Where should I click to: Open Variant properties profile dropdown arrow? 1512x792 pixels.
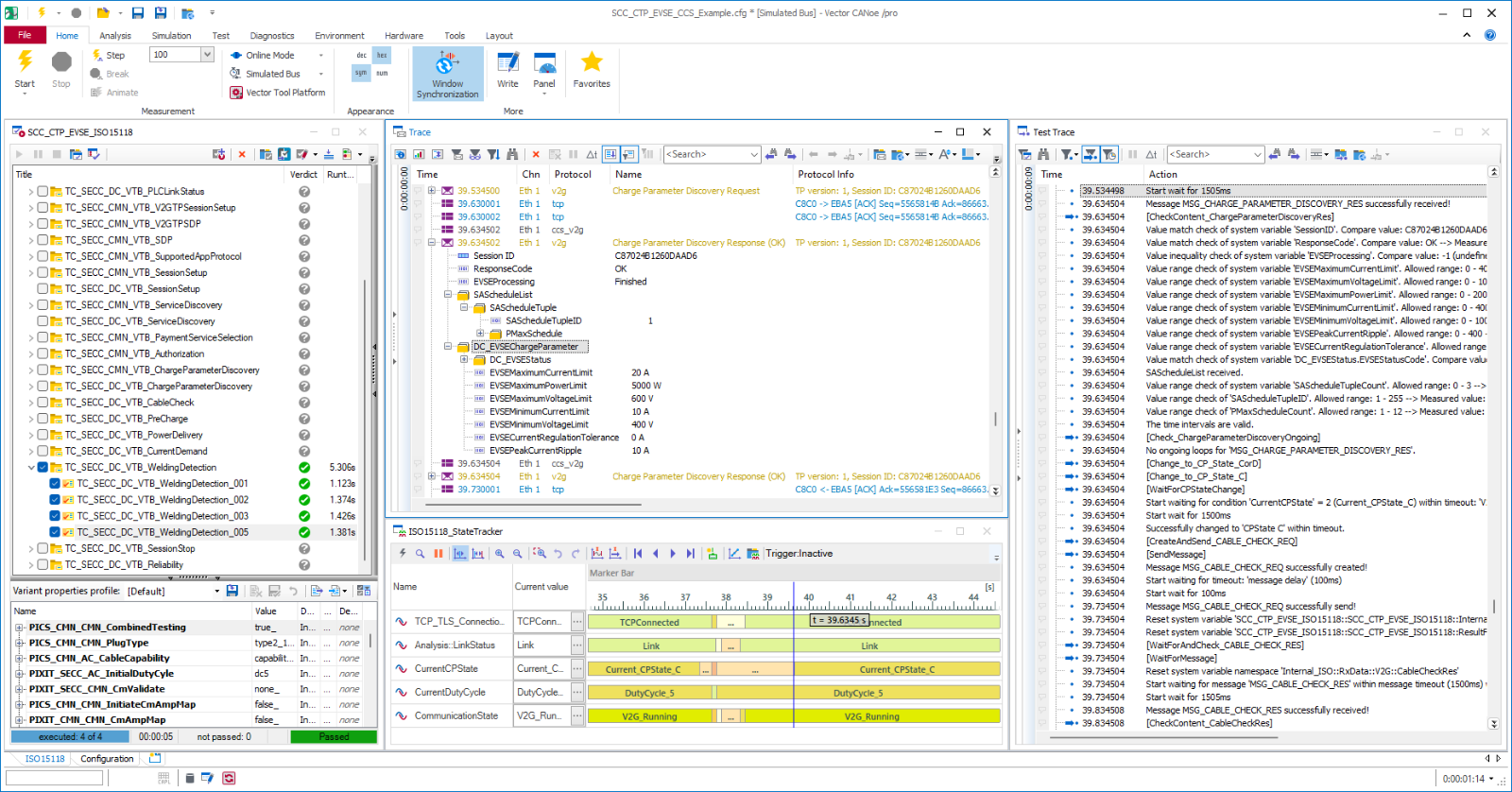[x=216, y=591]
